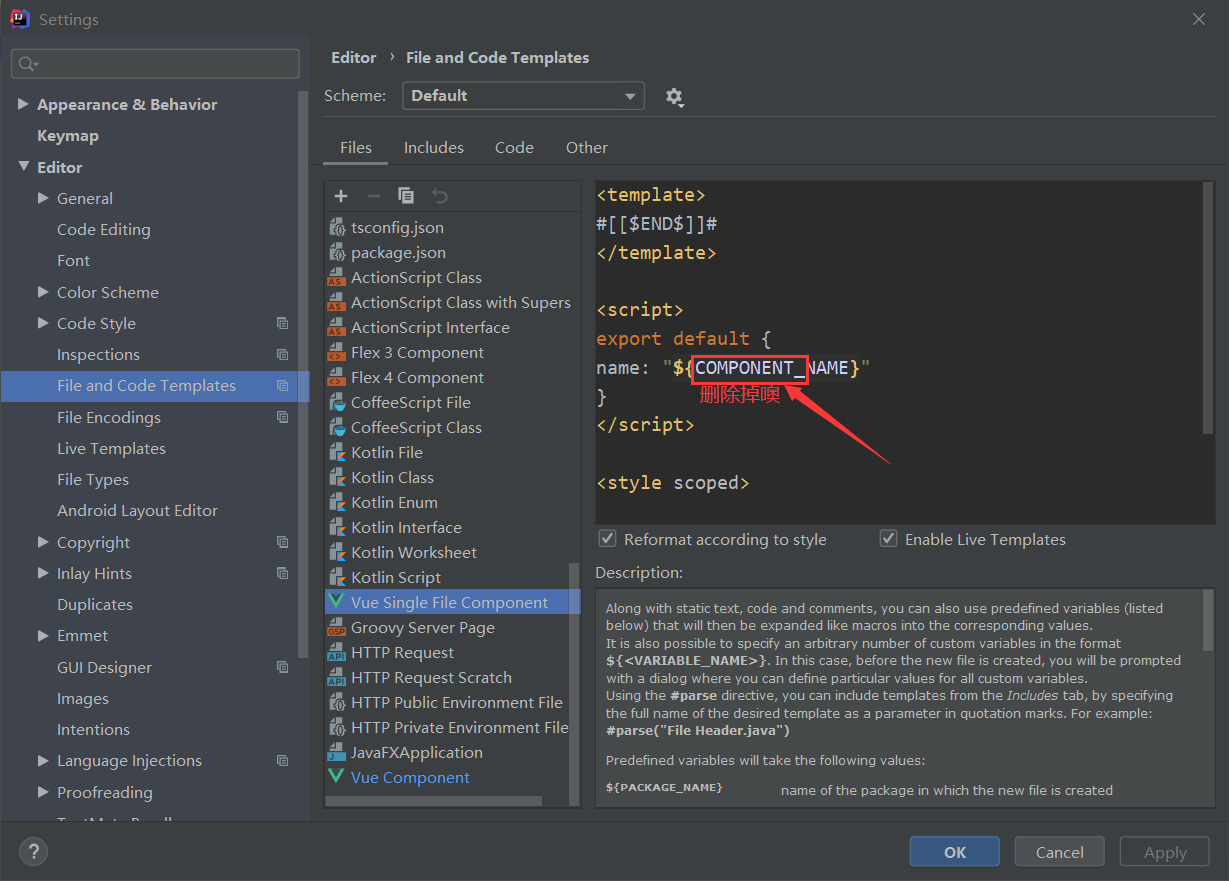The image size is (1229, 881).
Task: Select File Types in settings tree
Action: point(93,479)
